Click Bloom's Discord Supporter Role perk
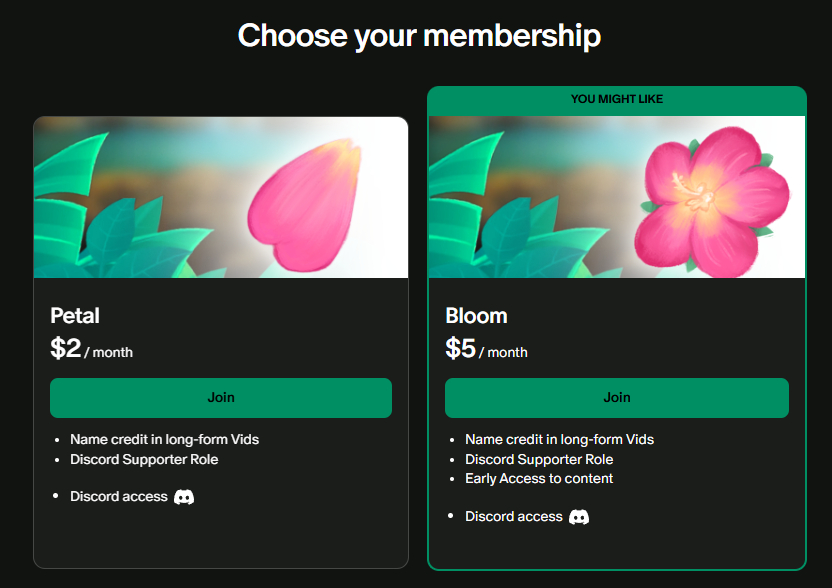Screen dimensions: 832x588 pos(539,460)
